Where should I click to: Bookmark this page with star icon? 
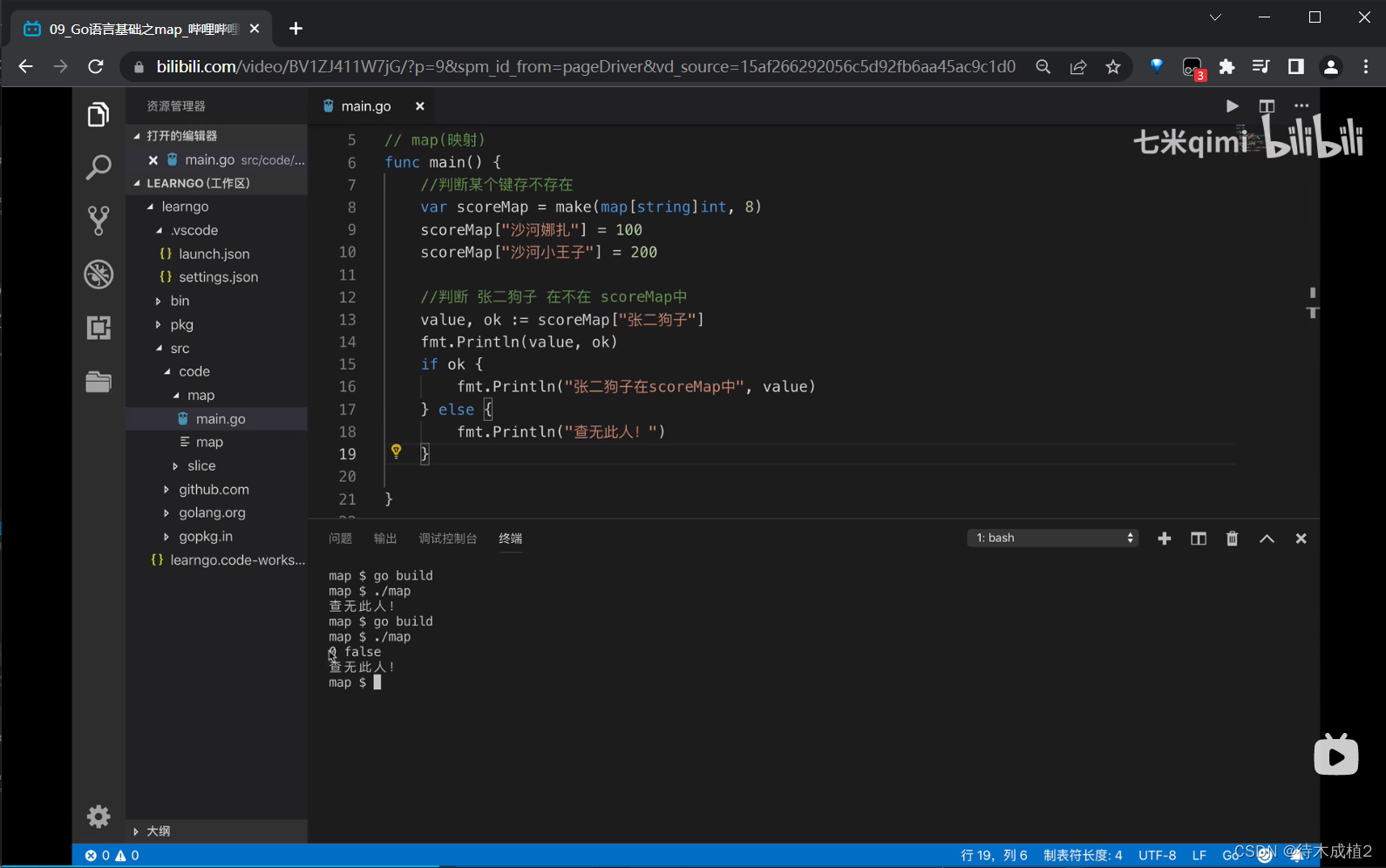pos(1113,67)
